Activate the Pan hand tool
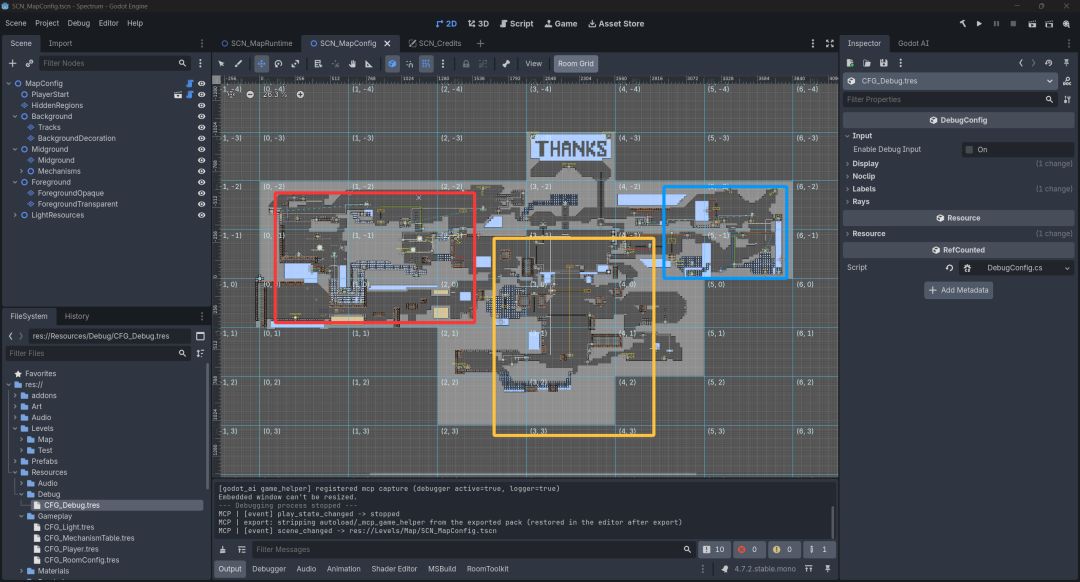Screen dimensions: 1080x582 point(352,63)
